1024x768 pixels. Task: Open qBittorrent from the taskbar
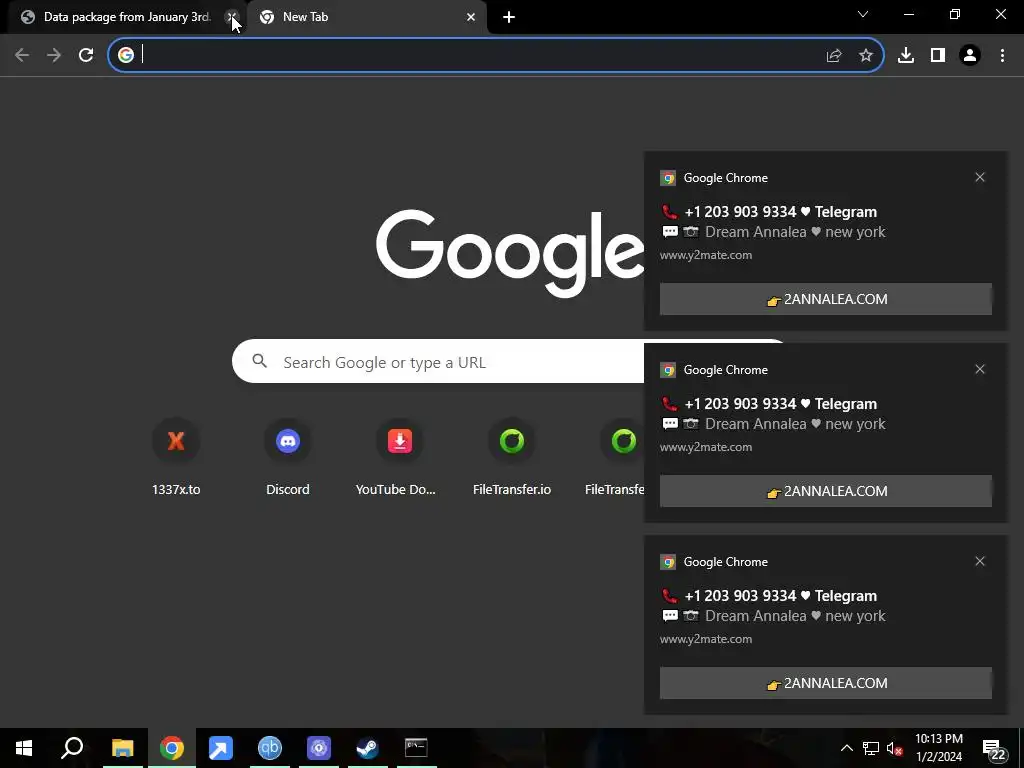(x=269, y=748)
